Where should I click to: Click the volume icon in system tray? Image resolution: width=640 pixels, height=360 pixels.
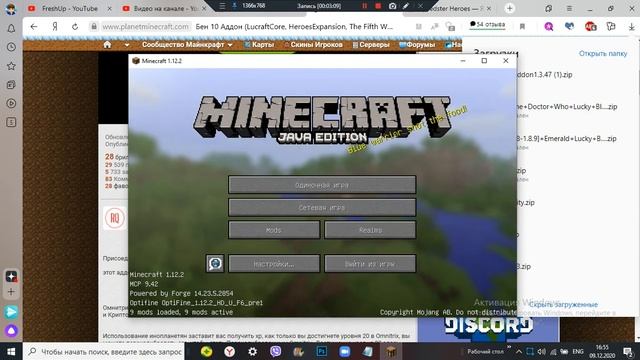(542, 351)
